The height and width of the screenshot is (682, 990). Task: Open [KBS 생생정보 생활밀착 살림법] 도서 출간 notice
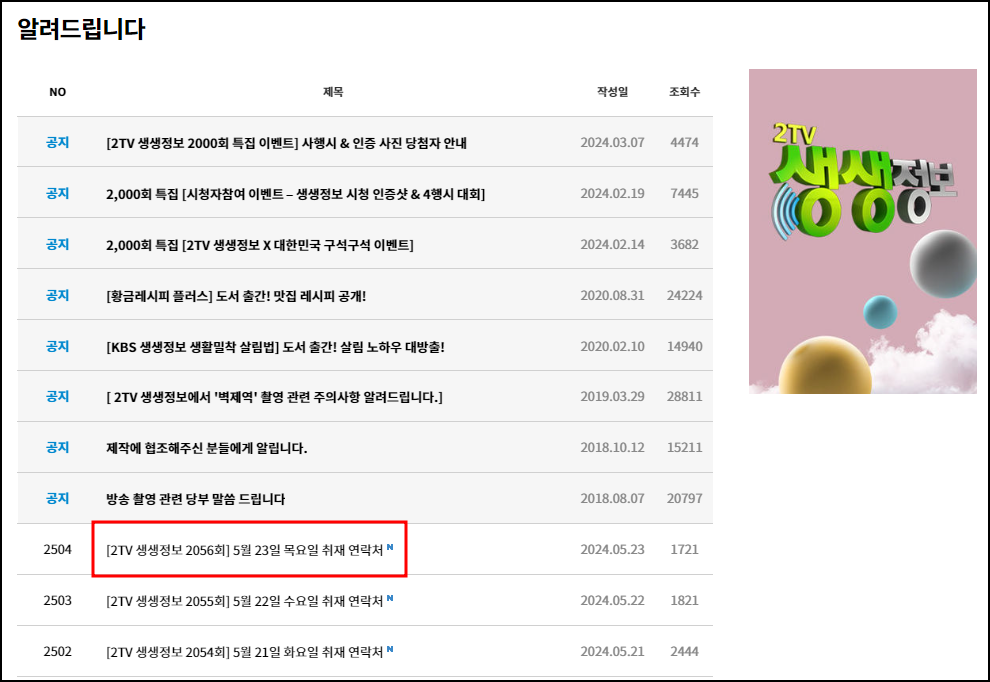coord(275,347)
